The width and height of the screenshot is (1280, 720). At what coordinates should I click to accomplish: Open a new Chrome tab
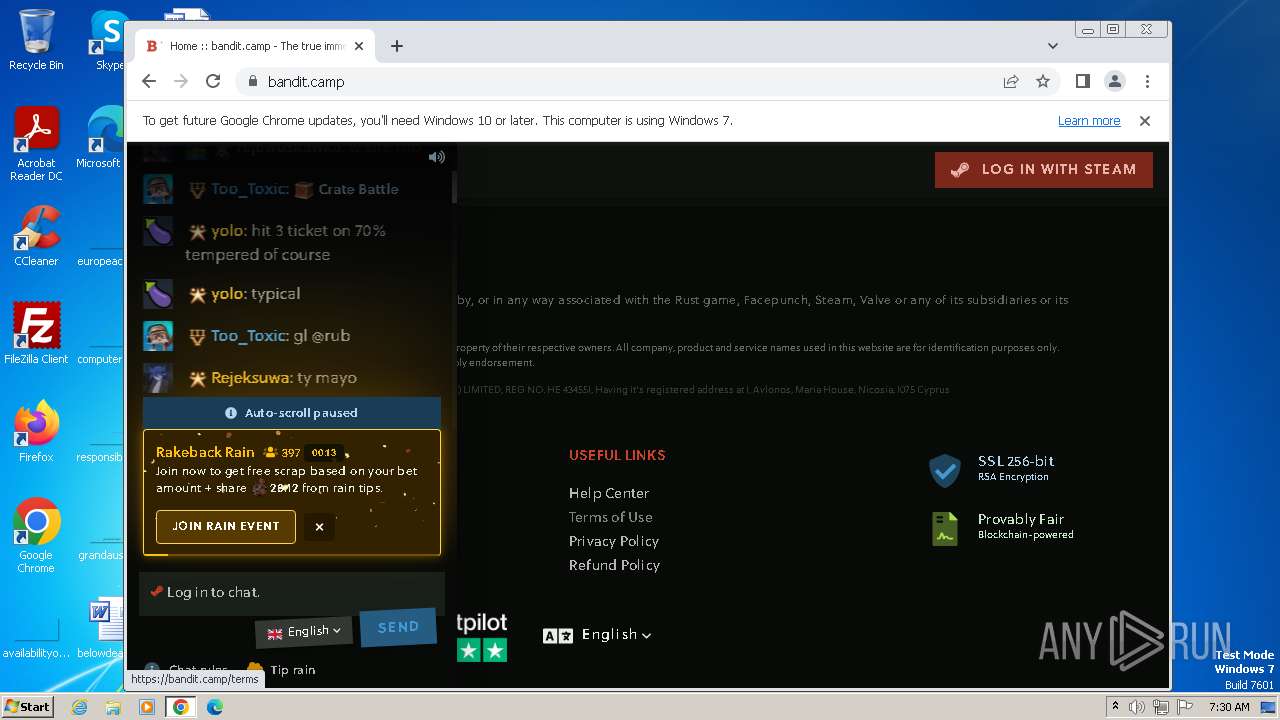[x=397, y=46]
